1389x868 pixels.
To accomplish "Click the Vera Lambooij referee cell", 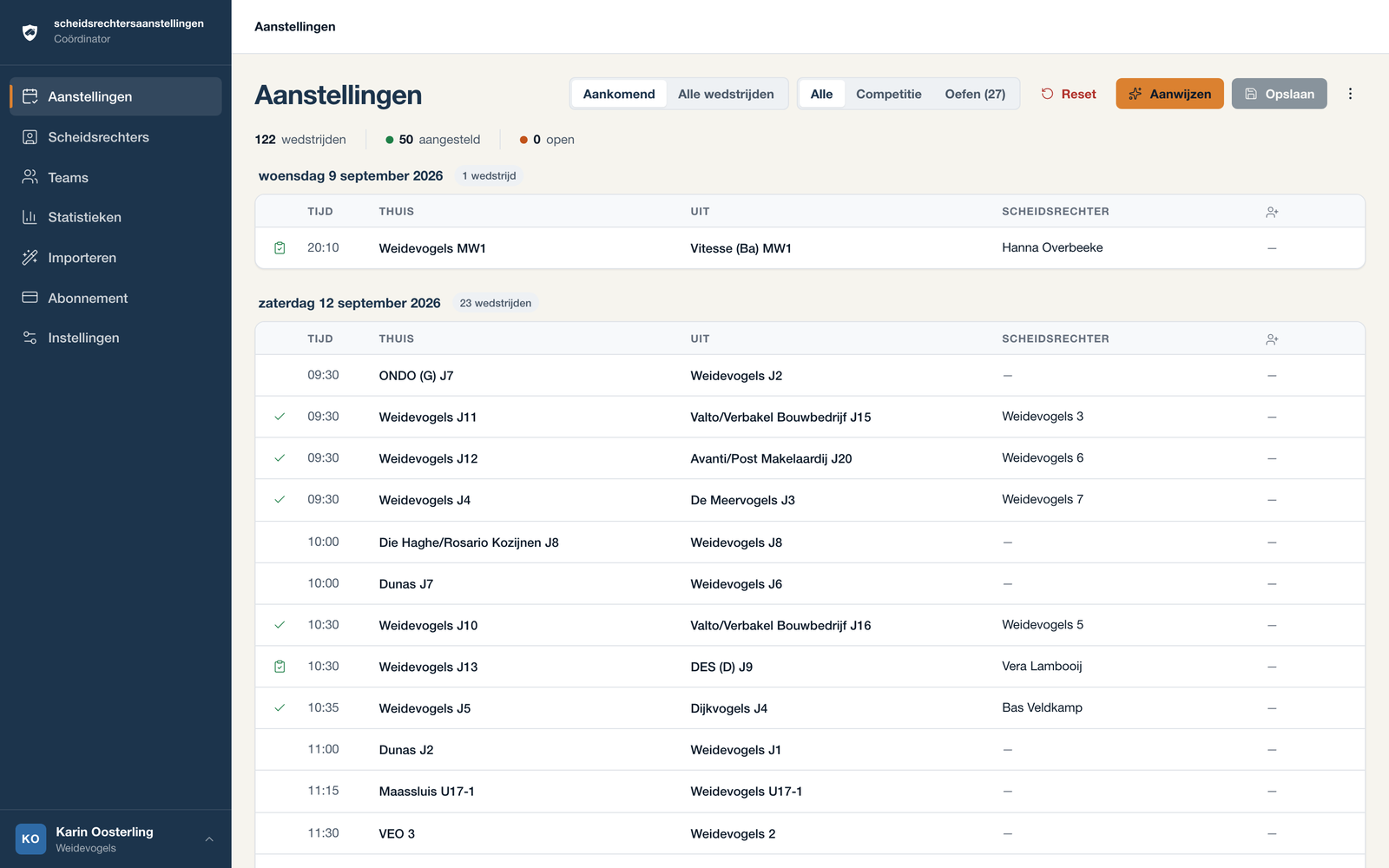I will tap(1042, 667).
